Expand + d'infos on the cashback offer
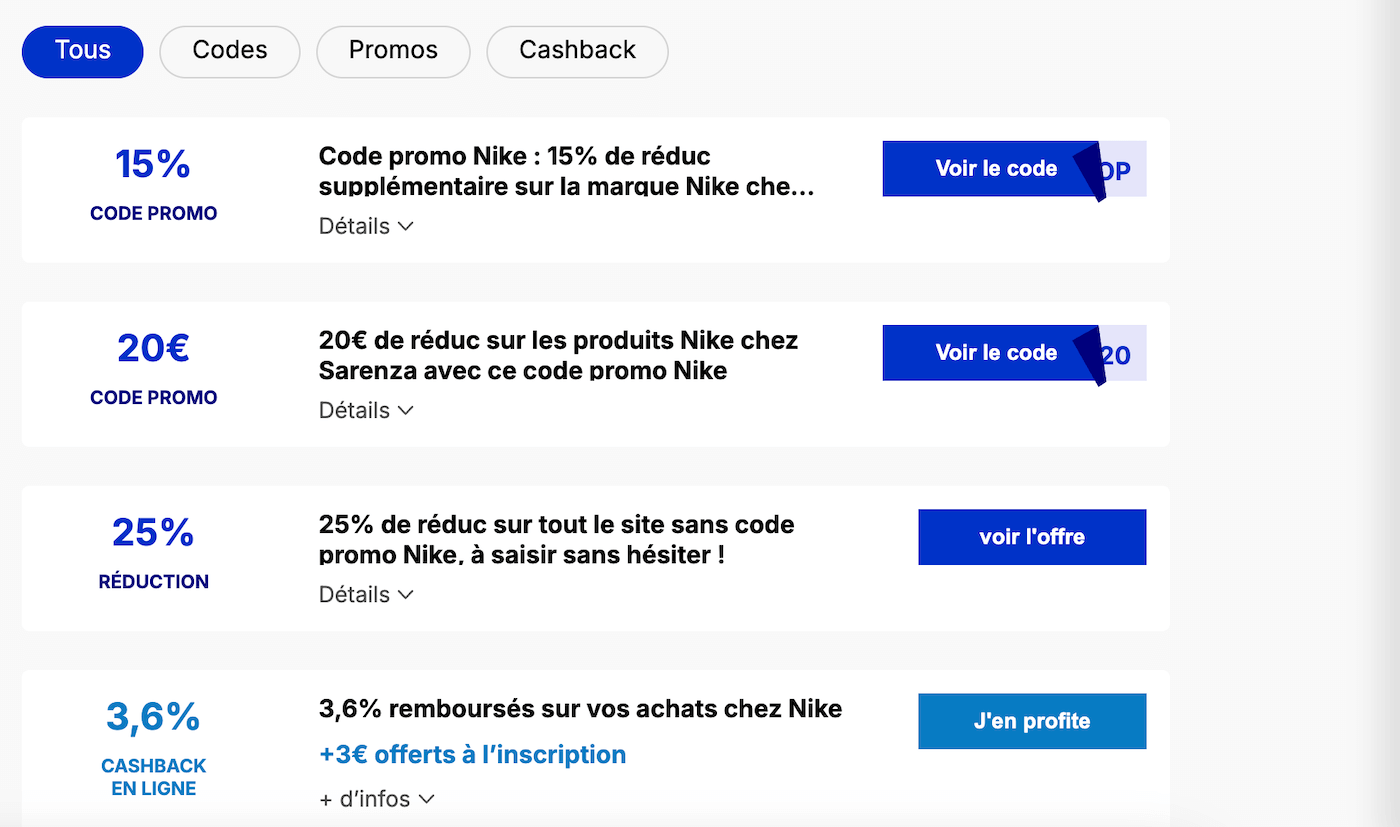The width and height of the screenshot is (1400, 827). (x=377, y=798)
